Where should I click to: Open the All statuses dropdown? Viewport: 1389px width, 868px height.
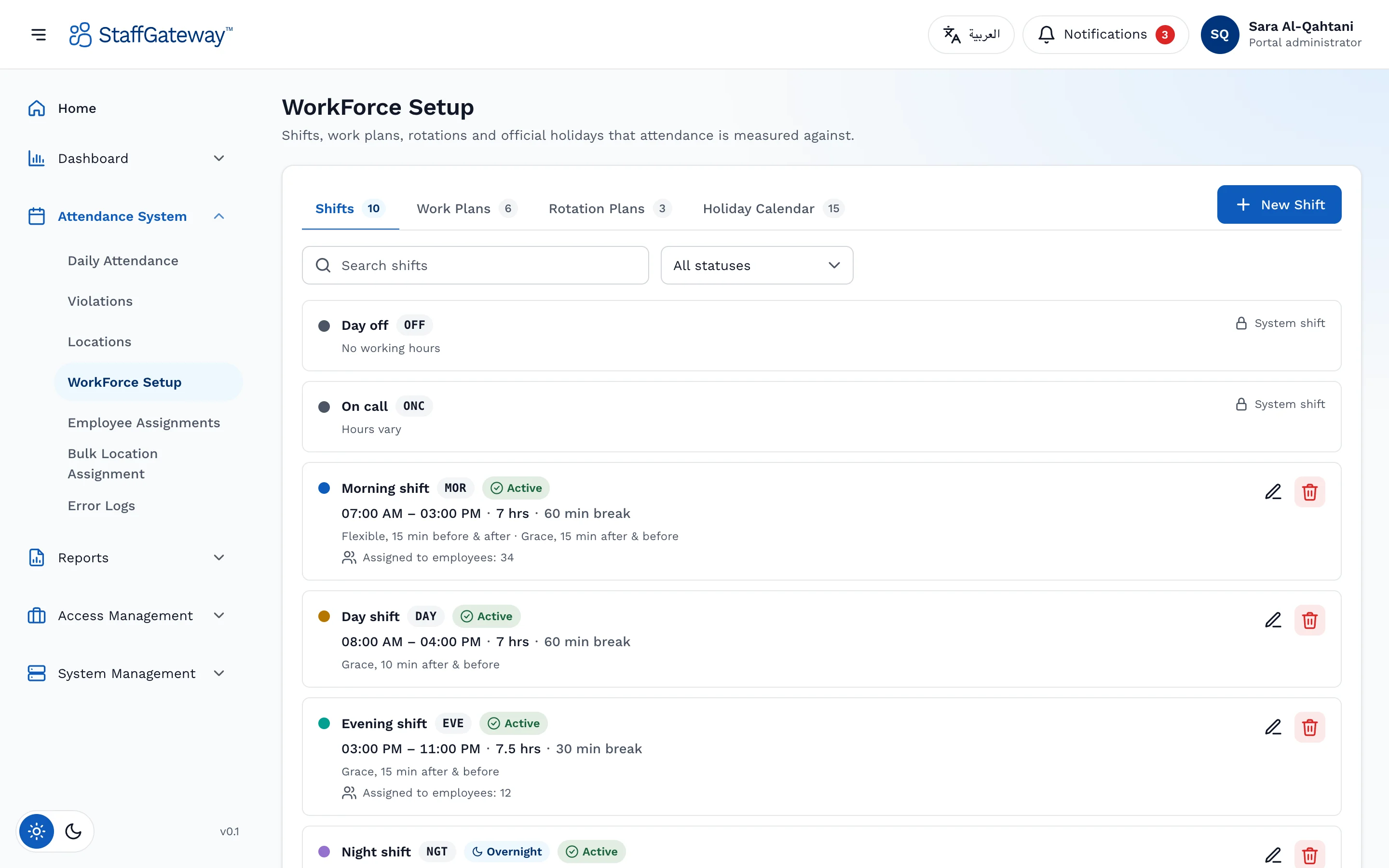tap(757, 265)
